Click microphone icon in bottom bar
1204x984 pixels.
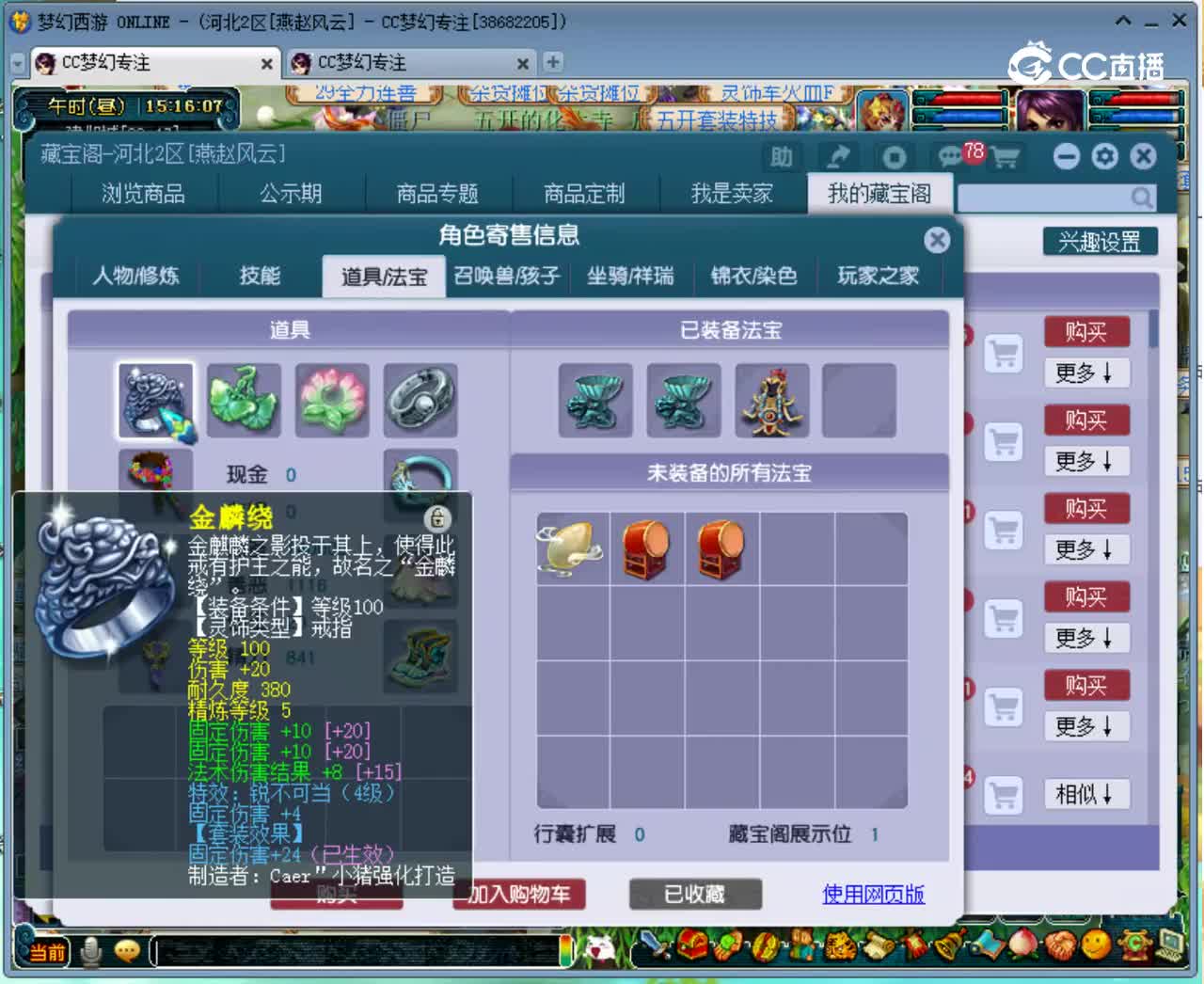[91, 951]
